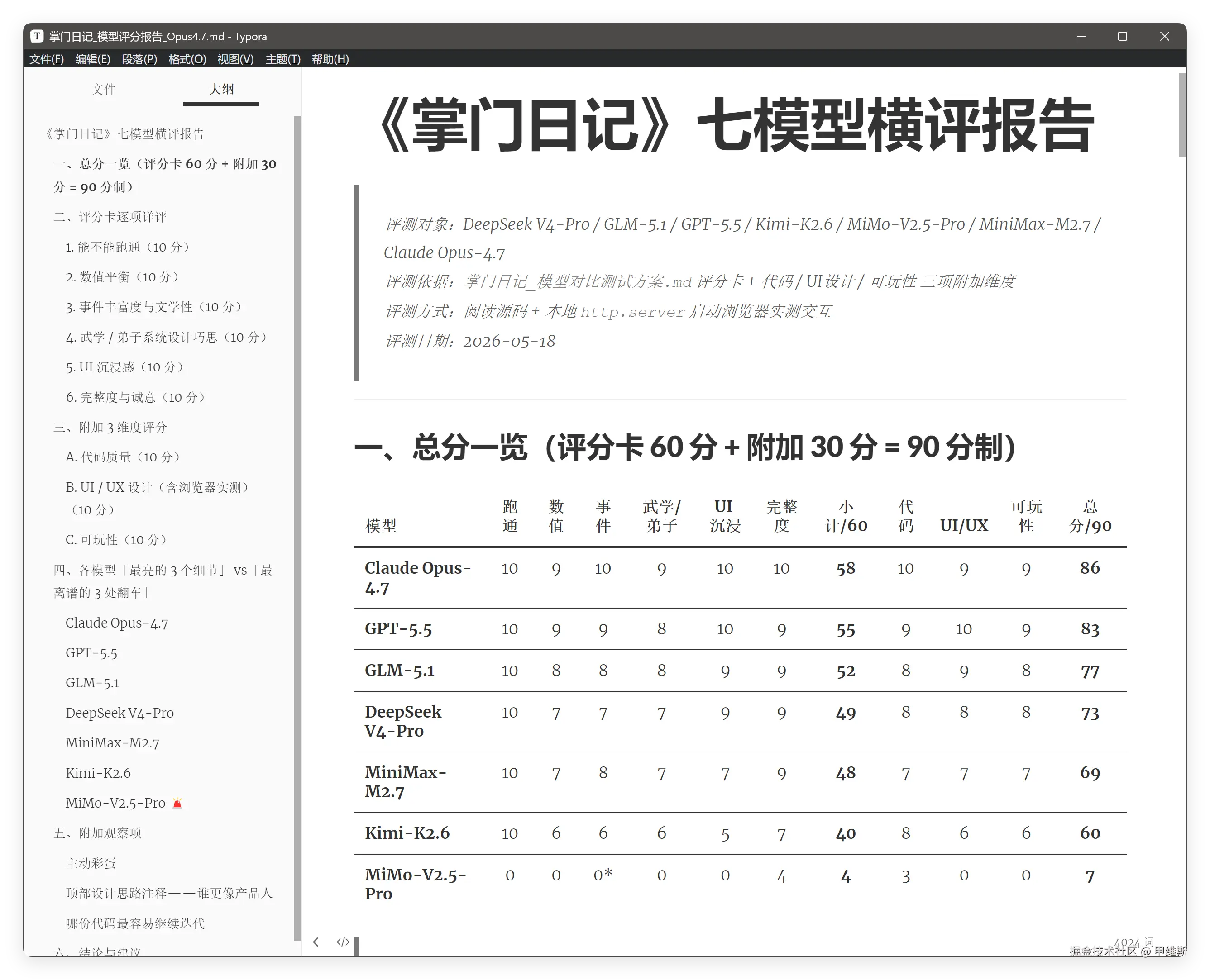Jump to MiMo-V2.5-Pro outline entry
The height and width of the screenshot is (980, 1210).
click(x=124, y=803)
